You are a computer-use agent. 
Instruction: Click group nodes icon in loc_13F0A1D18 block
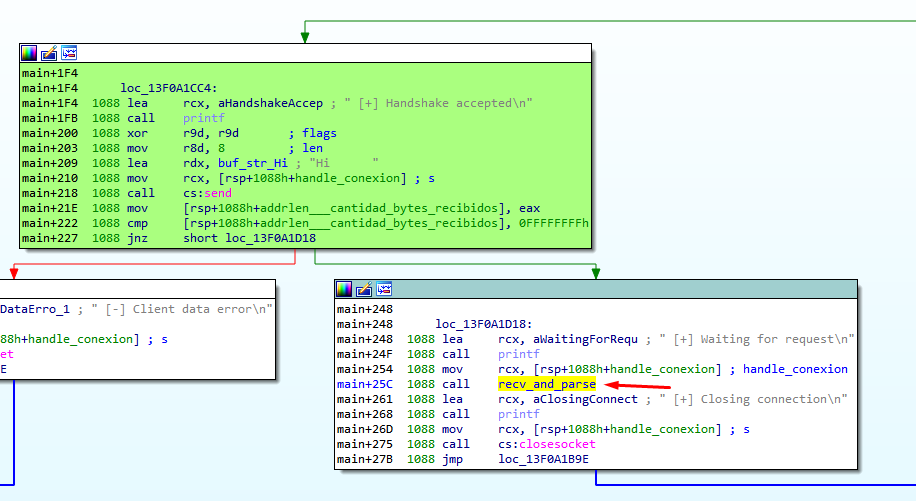(384, 289)
